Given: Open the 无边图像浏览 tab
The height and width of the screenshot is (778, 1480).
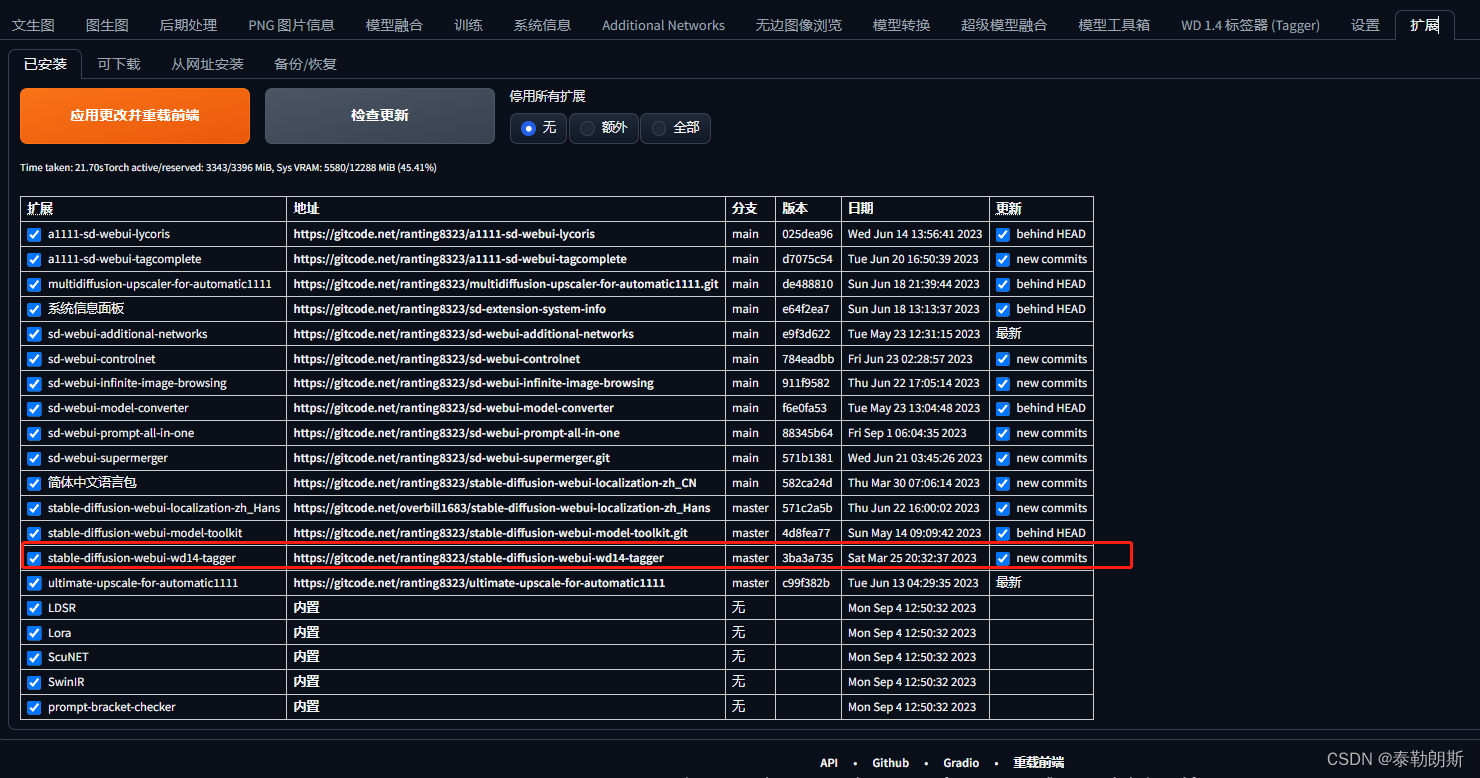Looking at the screenshot, I should pyautogui.click(x=798, y=25).
